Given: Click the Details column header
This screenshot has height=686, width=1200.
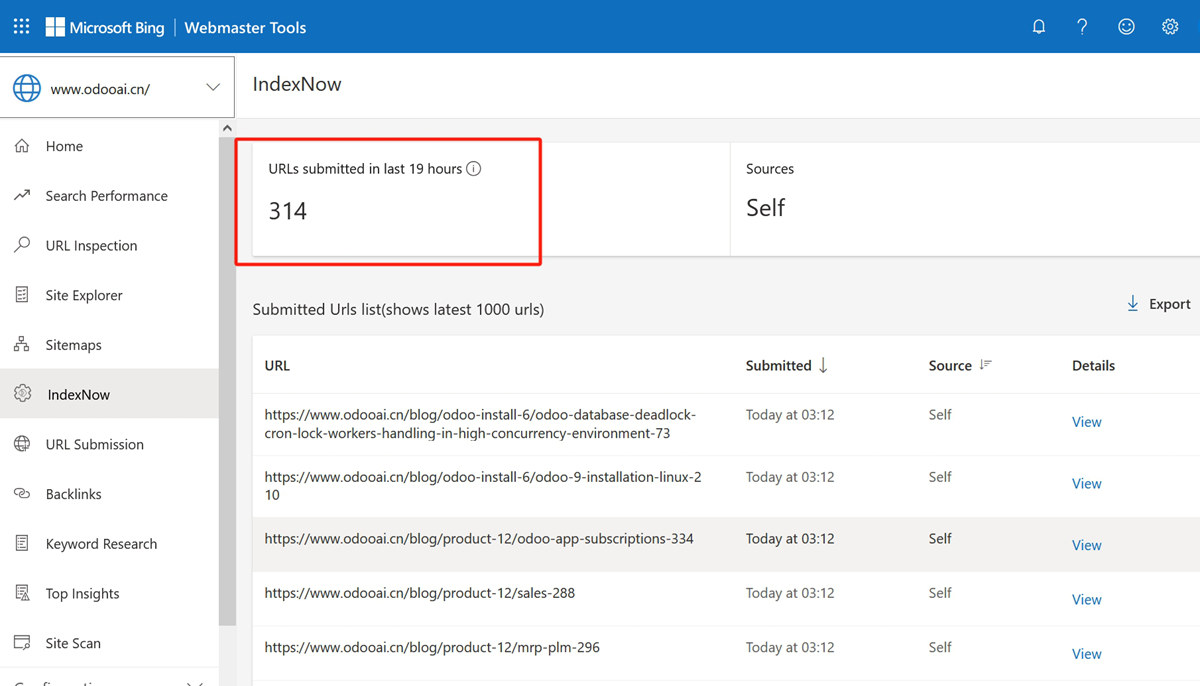Looking at the screenshot, I should [x=1093, y=366].
